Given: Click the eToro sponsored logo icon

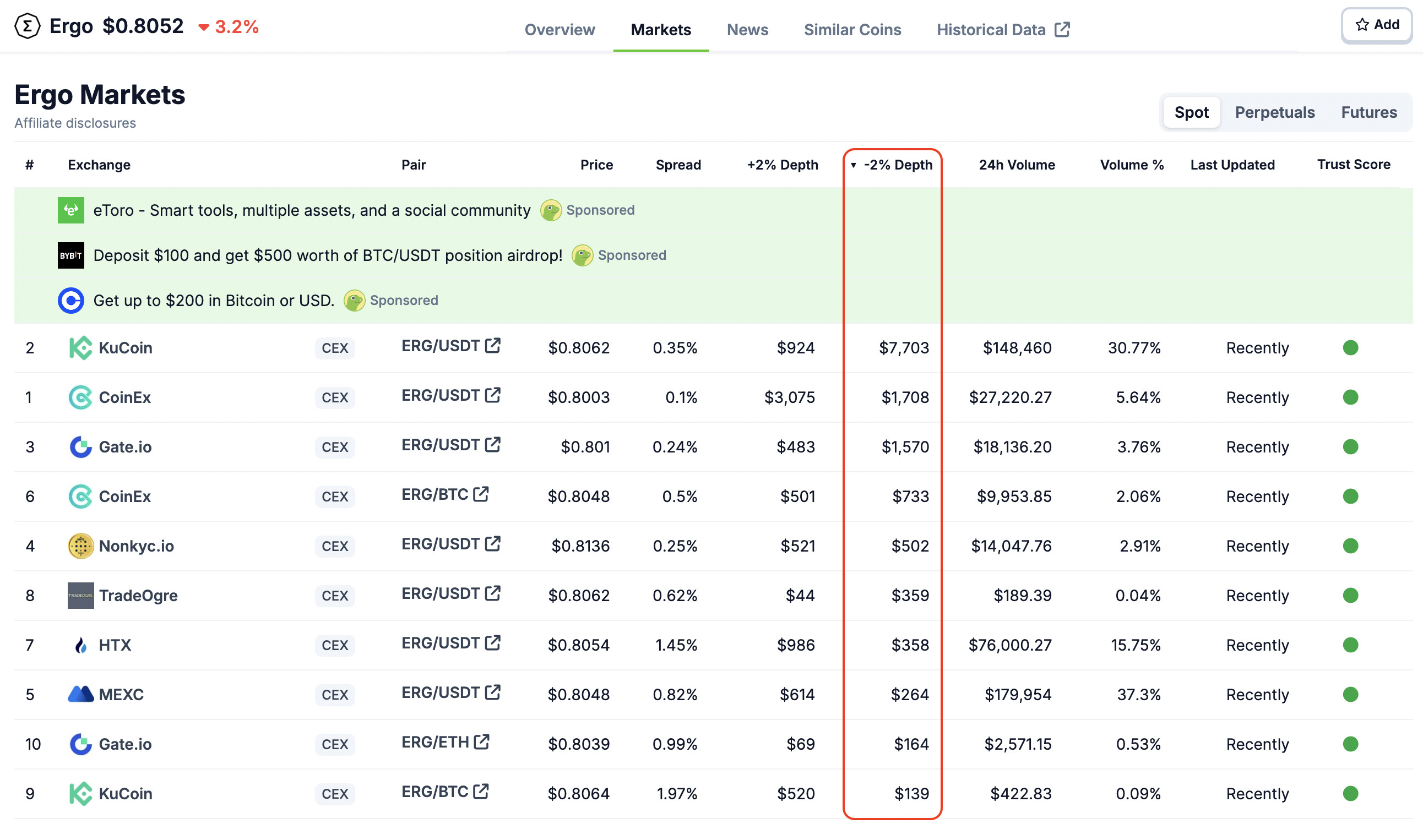Looking at the screenshot, I should tap(71, 210).
